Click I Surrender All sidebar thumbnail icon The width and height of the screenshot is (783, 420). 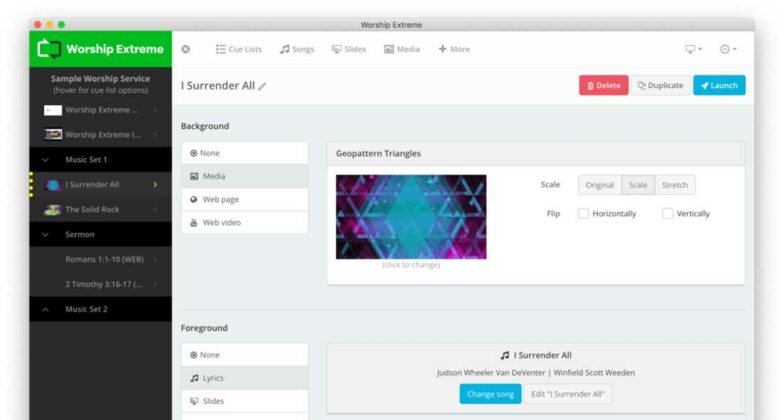(53, 185)
